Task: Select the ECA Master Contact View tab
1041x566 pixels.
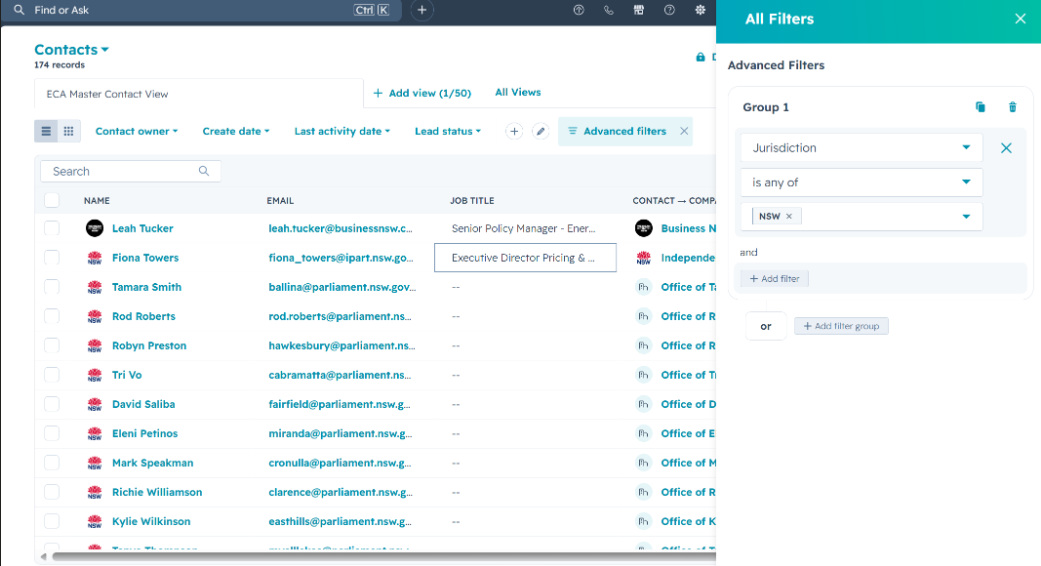Action: point(199,94)
